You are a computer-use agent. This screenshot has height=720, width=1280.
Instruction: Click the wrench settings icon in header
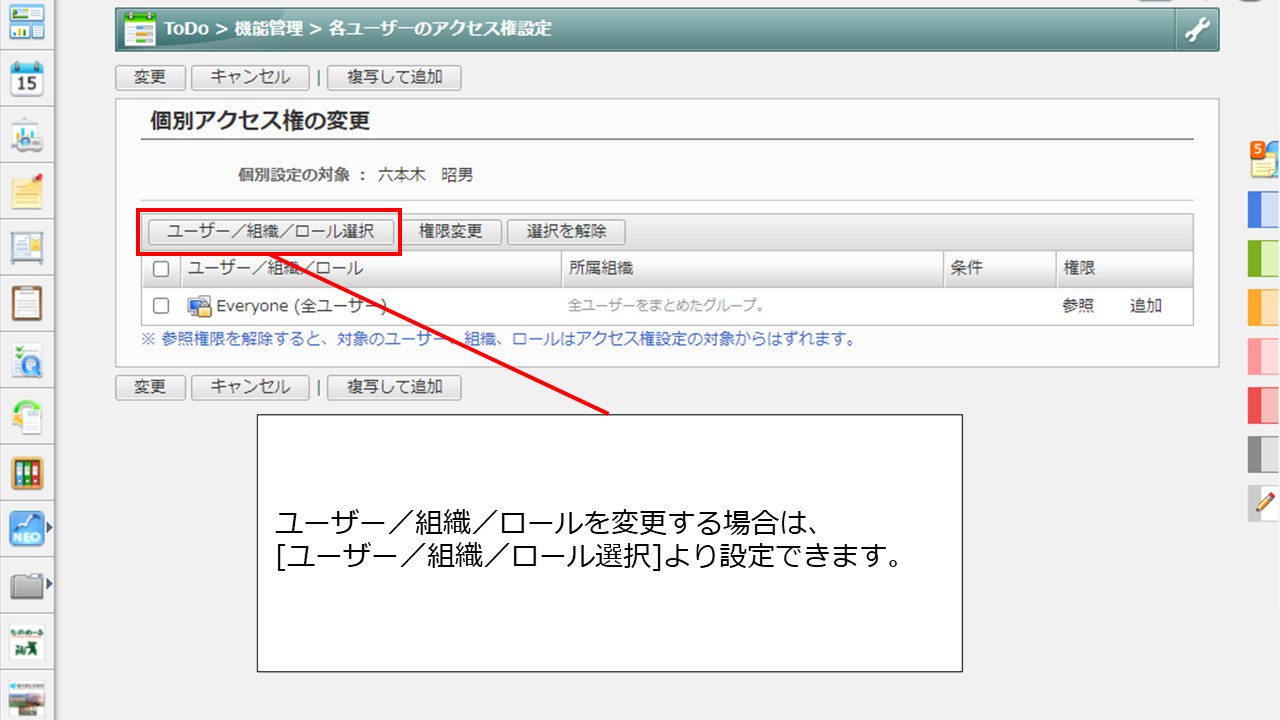[1197, 30]
